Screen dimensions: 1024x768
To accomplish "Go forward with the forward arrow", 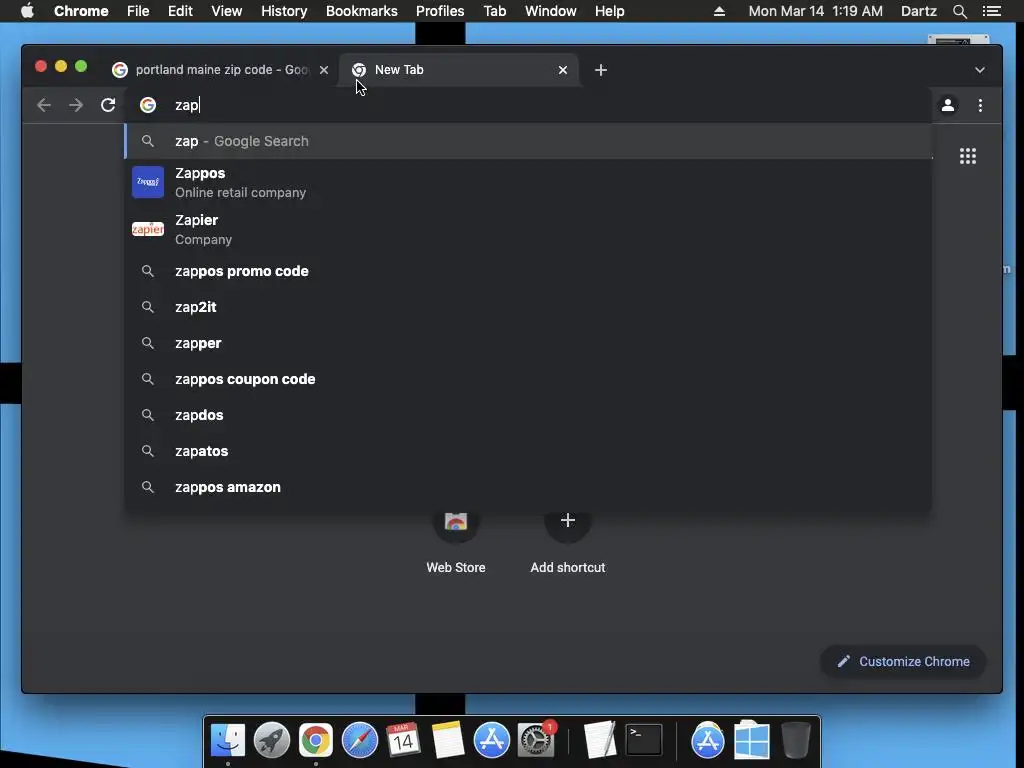I will click(x=76, y=105).
